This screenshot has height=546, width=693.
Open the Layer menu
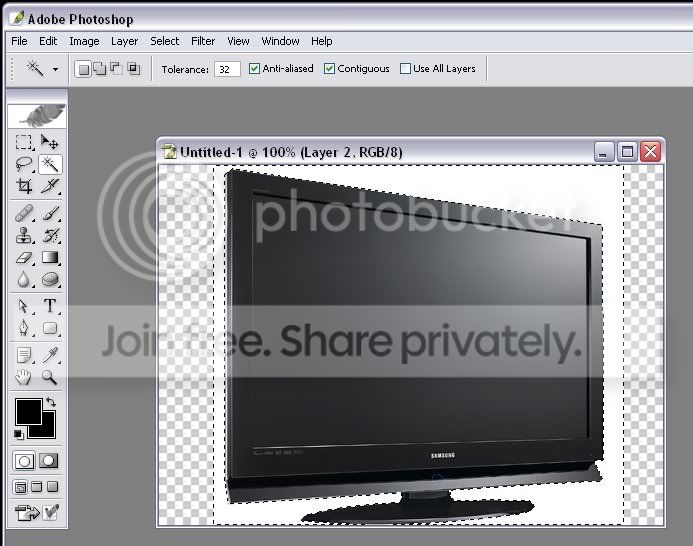124,41
